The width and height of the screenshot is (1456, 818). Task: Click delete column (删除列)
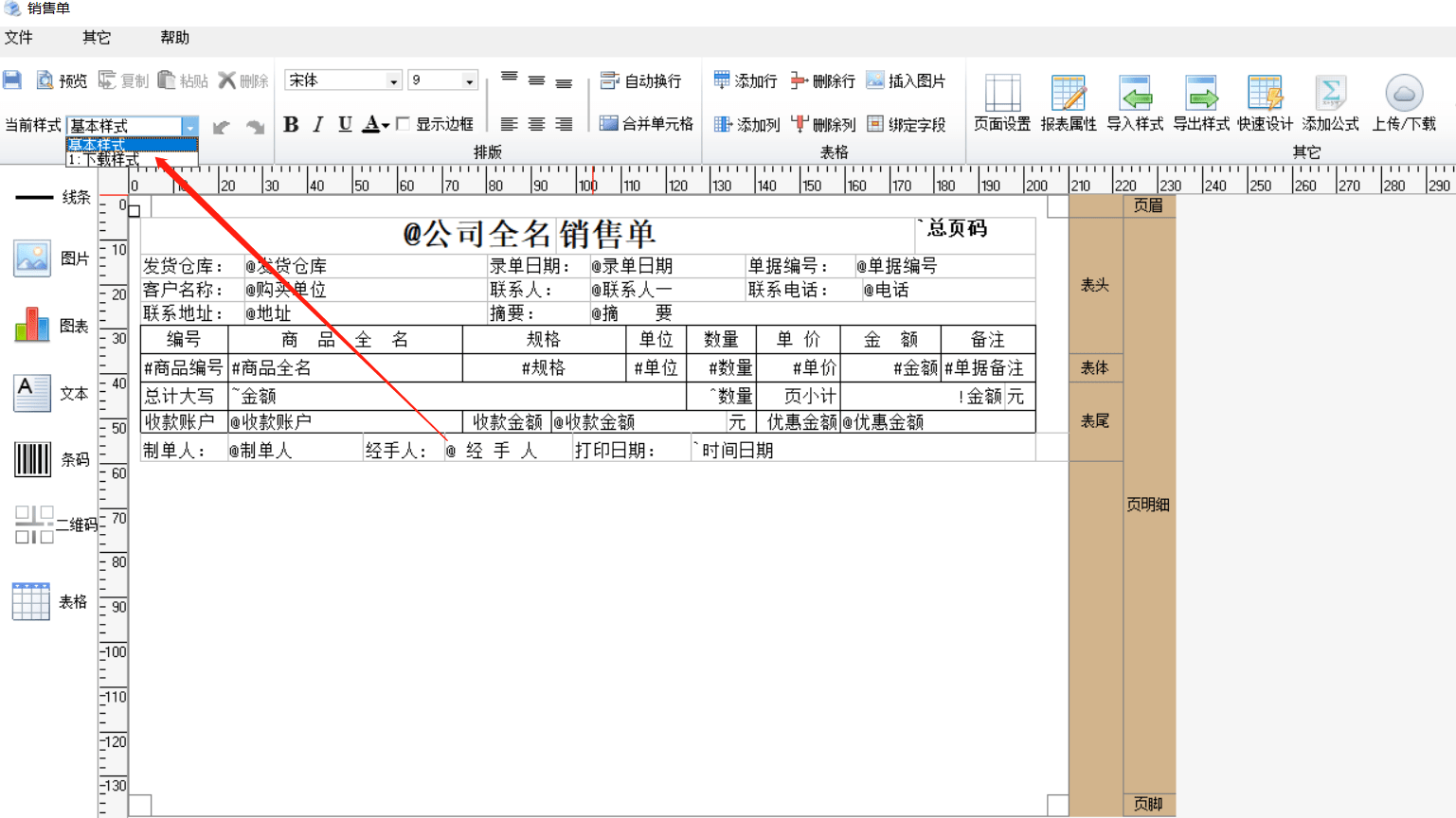click(823, 124)
